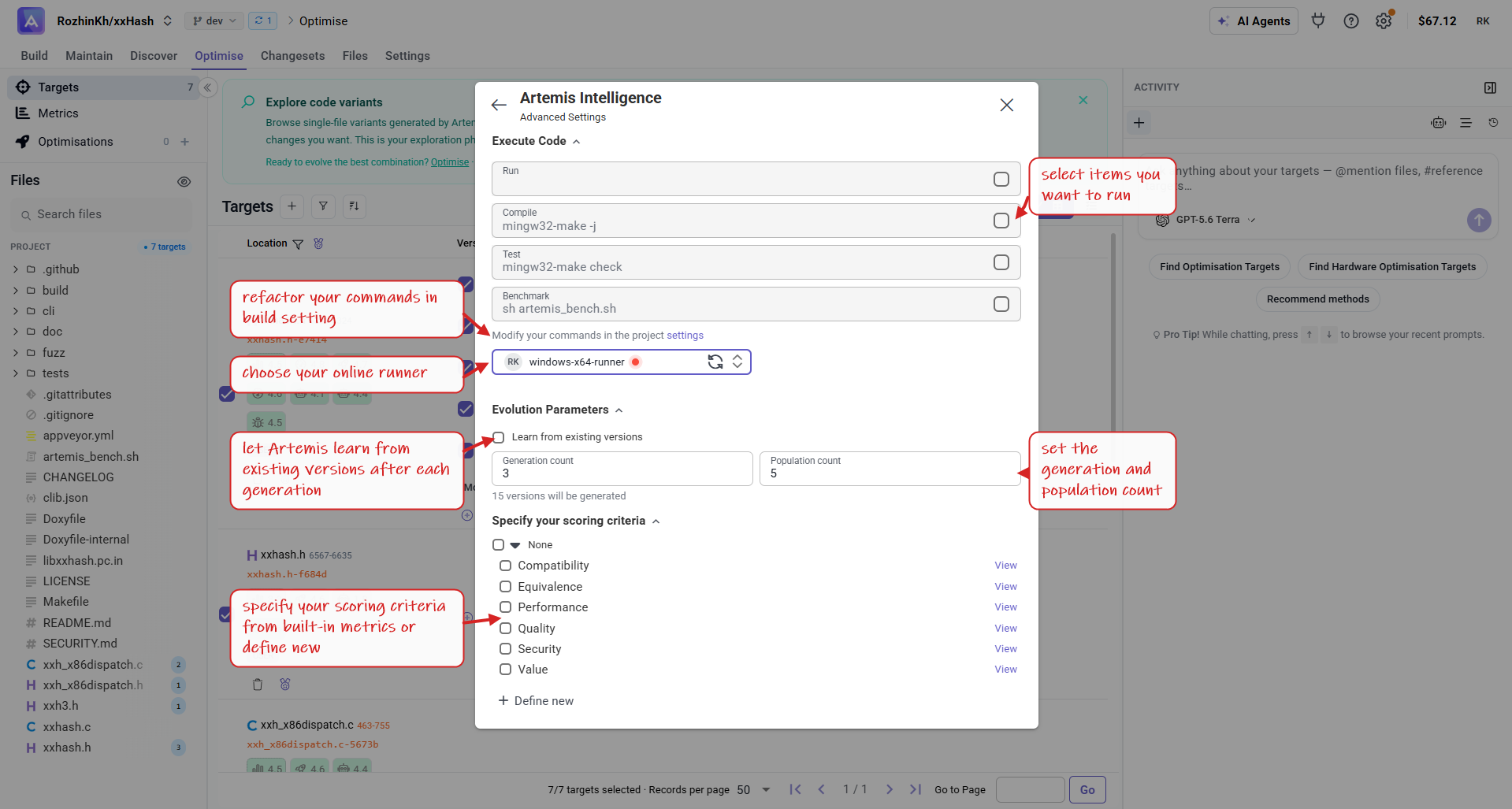
Task: Collapse Specify your scoring criteria section
Action: (x=656, y=521)
